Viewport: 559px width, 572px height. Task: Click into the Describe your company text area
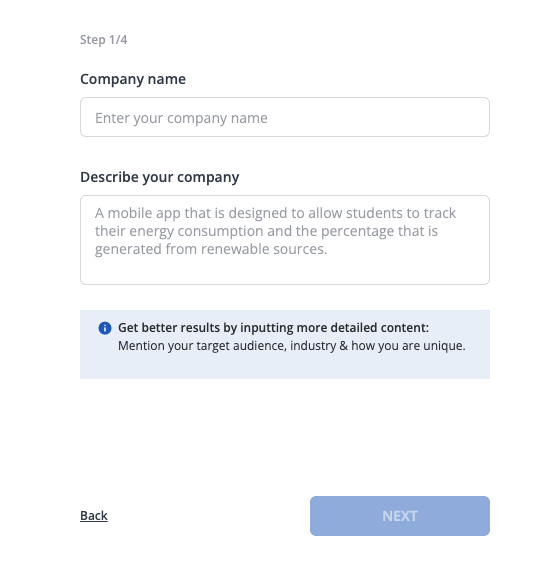[x=285, y=240]
